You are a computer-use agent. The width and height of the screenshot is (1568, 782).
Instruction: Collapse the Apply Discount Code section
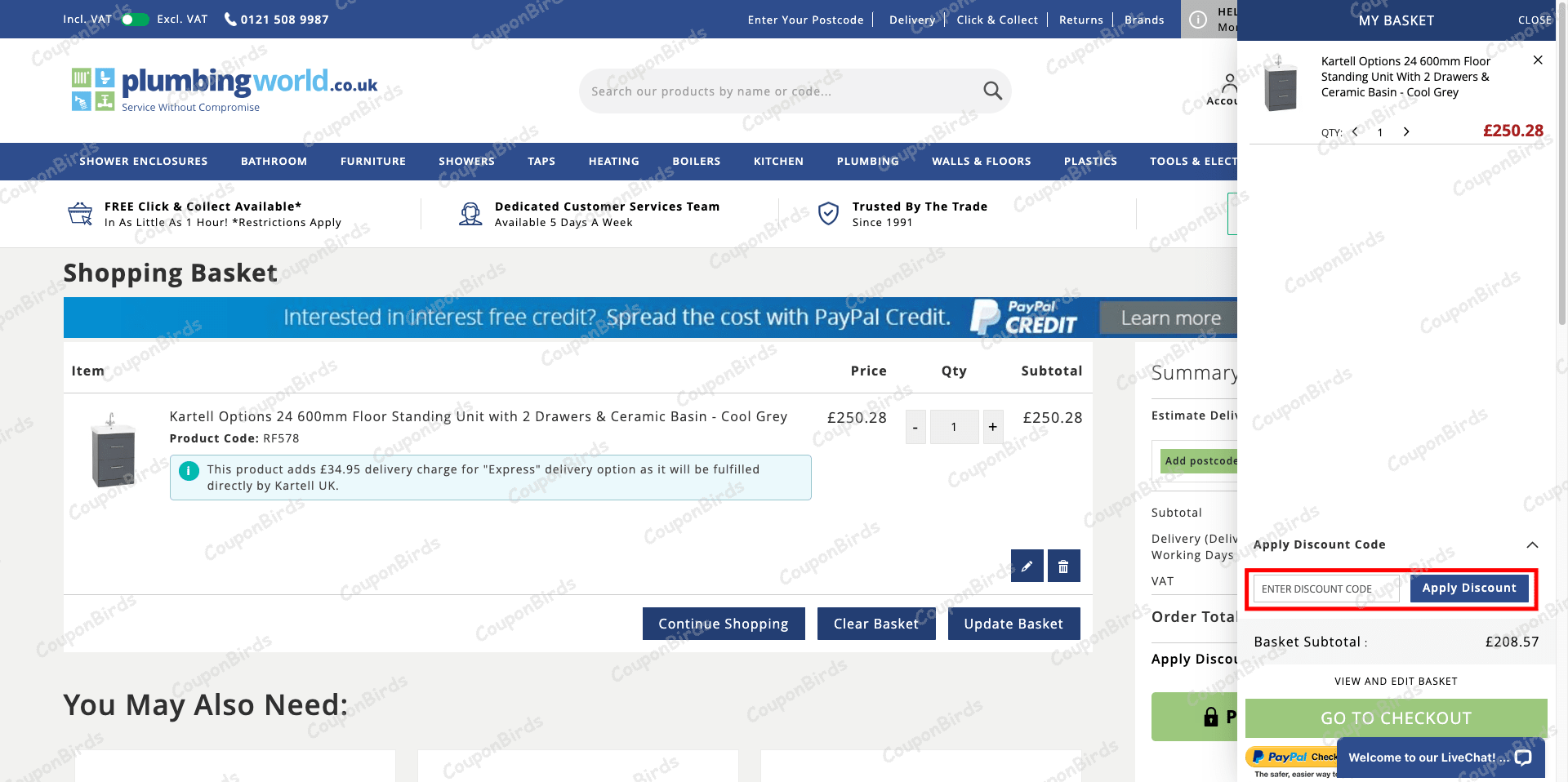(x=1533, y=544)
